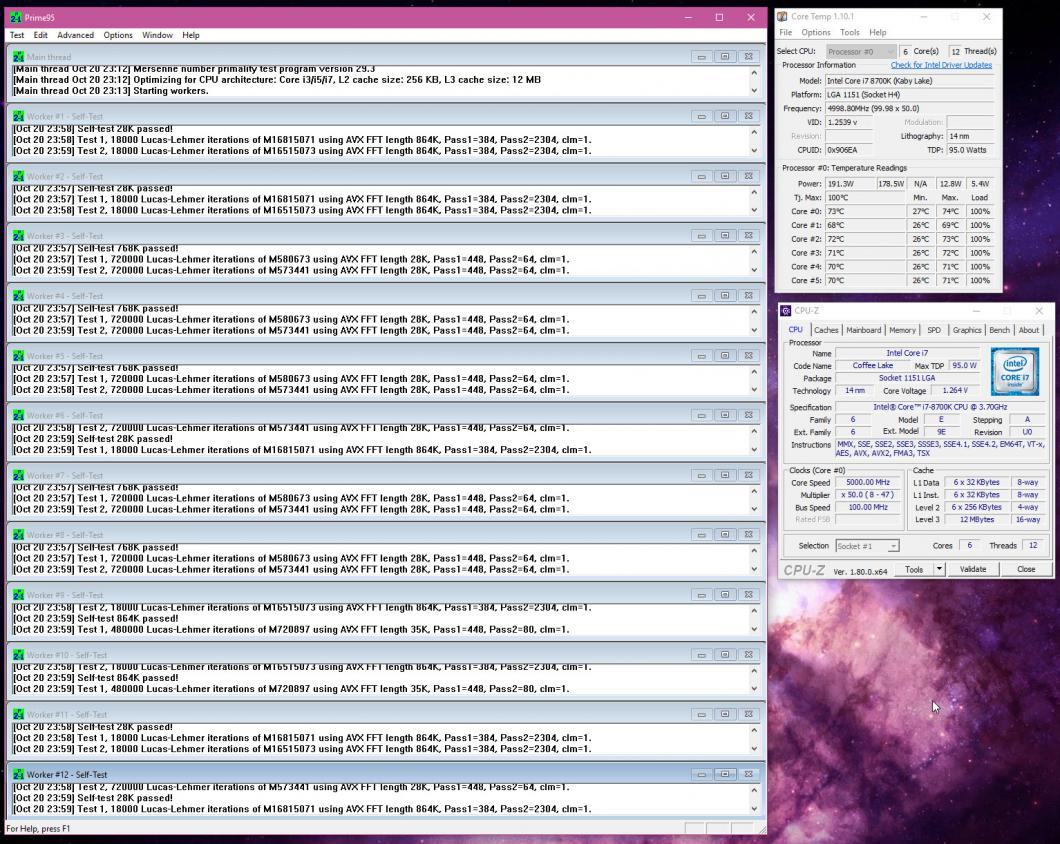Open Prime95 Options menu

[x=118, y=35]
